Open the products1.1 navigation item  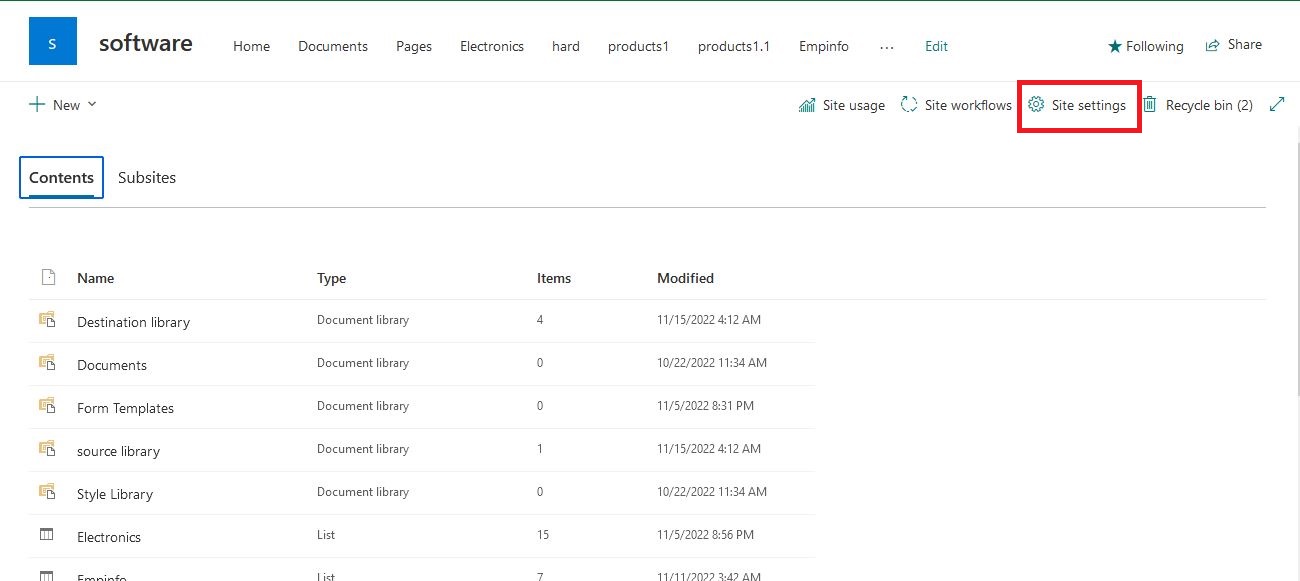[733, 46]
